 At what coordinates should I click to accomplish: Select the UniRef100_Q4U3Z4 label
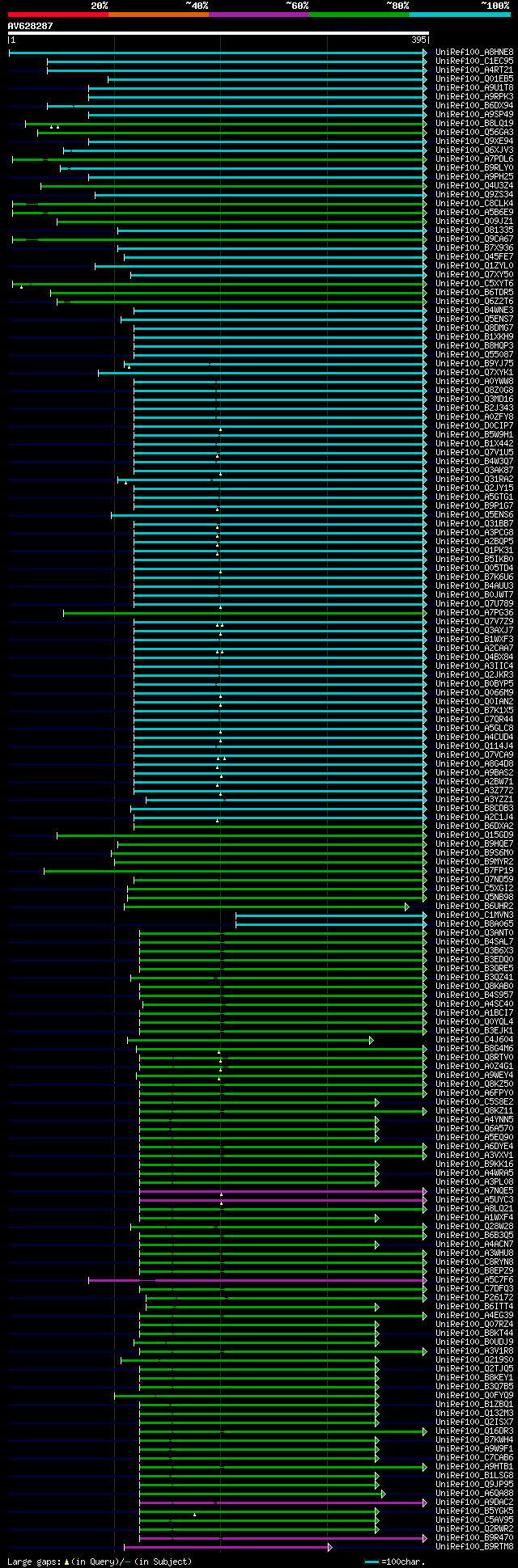(474, 185)
